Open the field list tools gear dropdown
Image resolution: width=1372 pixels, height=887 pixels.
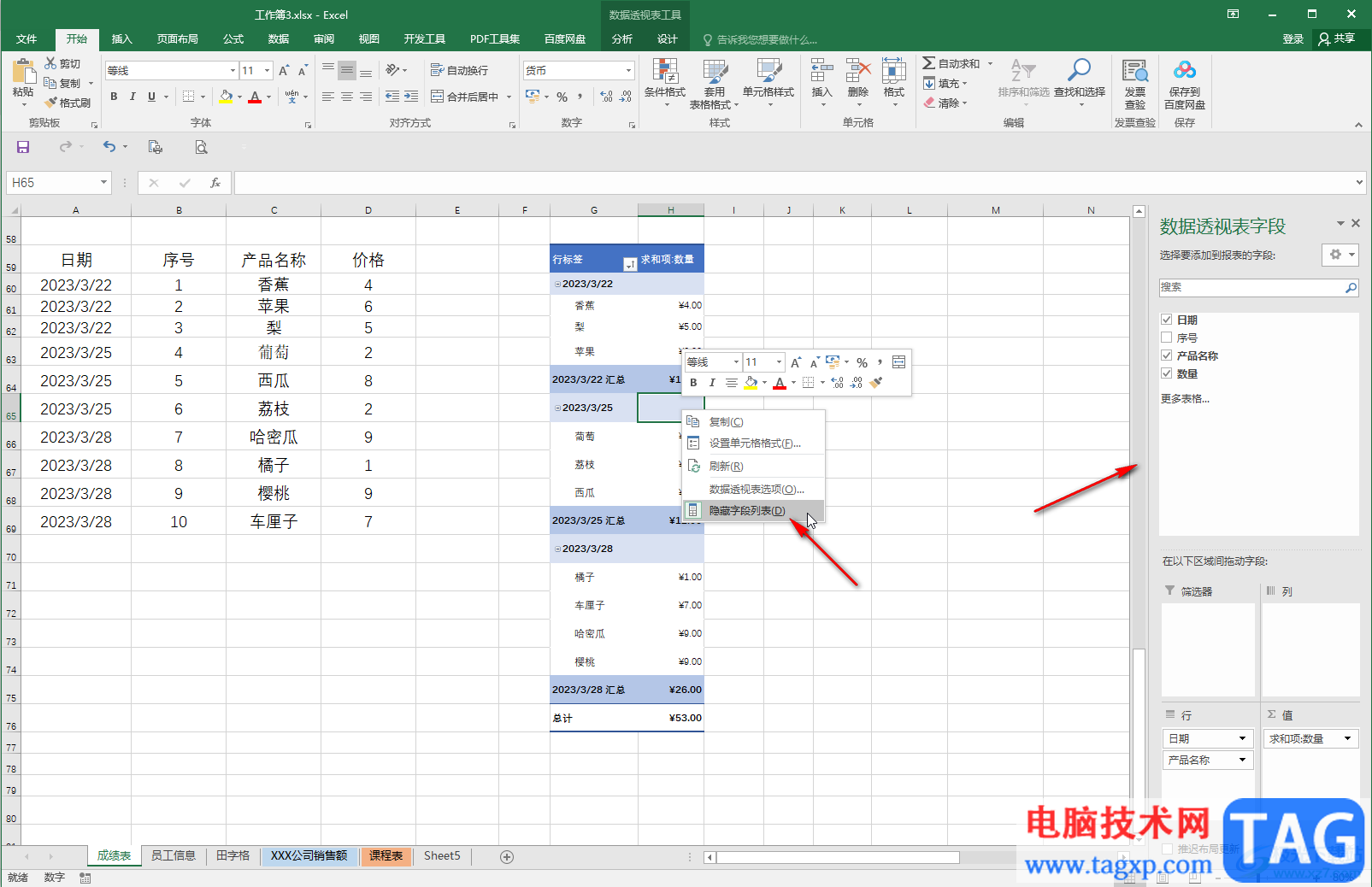[x=1340, y=255]
